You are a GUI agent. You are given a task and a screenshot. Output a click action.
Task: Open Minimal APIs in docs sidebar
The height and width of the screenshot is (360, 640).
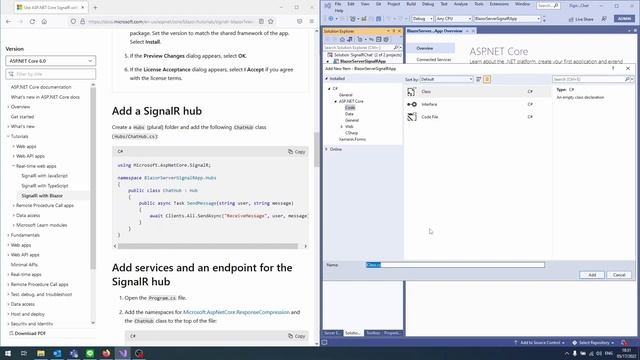tap(24, 264)
